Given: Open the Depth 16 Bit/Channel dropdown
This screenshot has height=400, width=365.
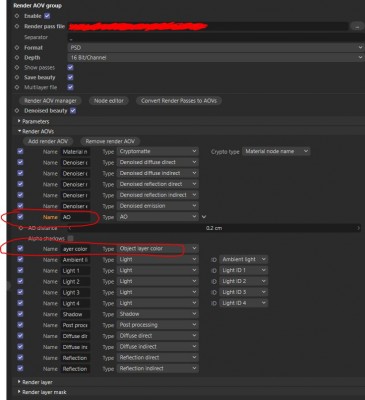Looking at the screenshot, I should 216,58.
